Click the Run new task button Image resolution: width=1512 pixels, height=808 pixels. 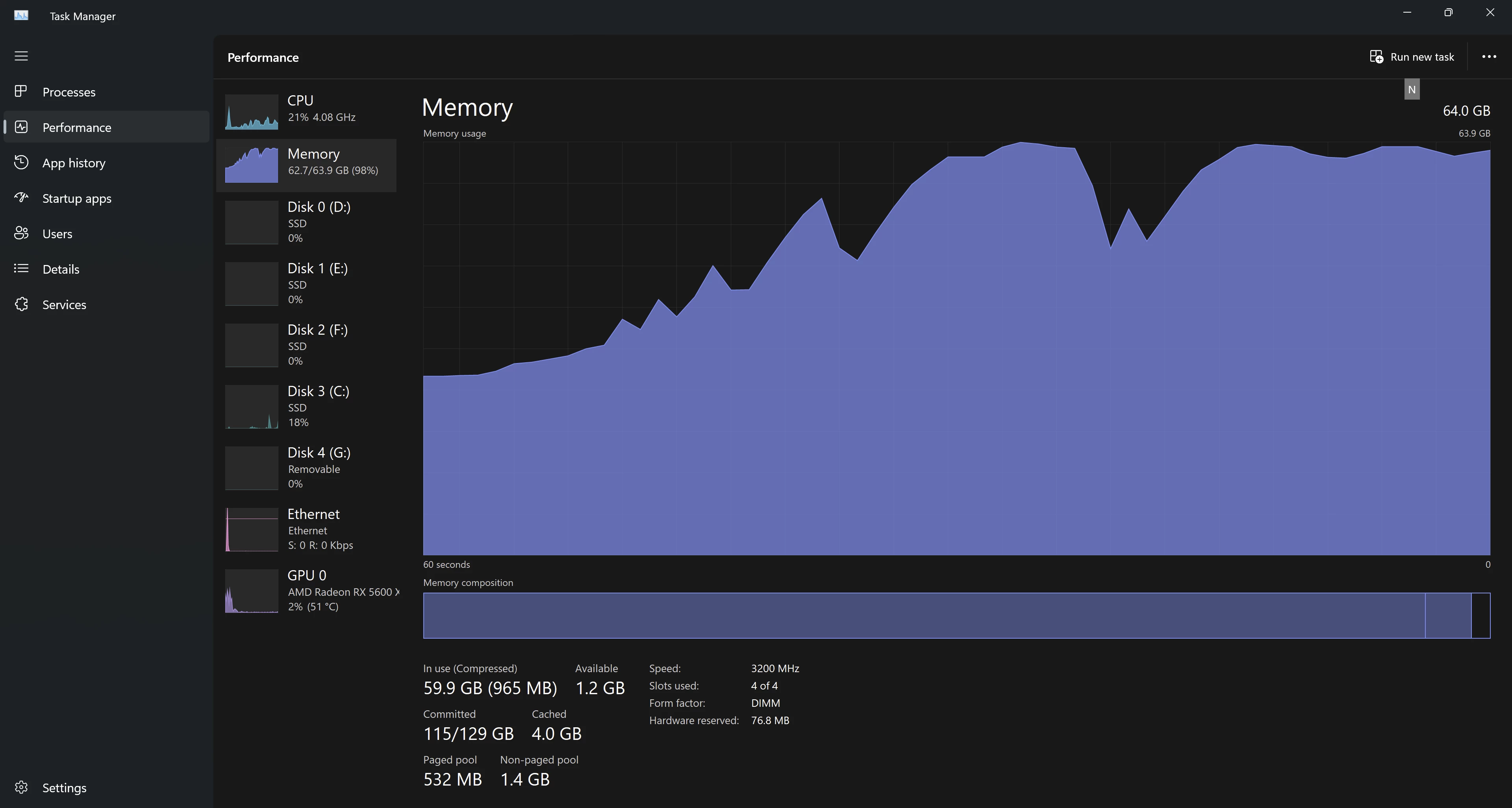point(1412,57)
